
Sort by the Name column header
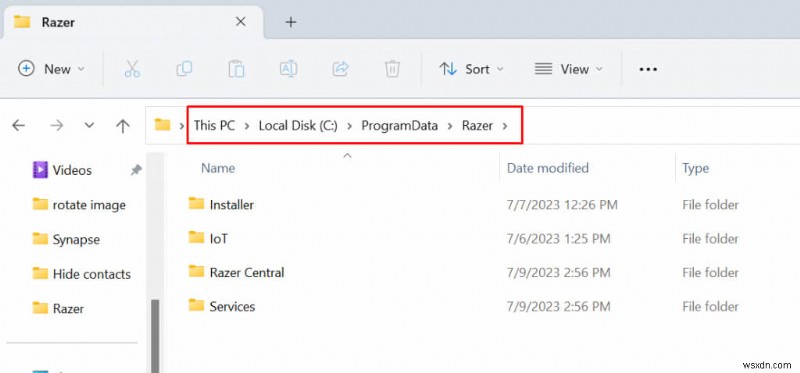click(218, 168)
